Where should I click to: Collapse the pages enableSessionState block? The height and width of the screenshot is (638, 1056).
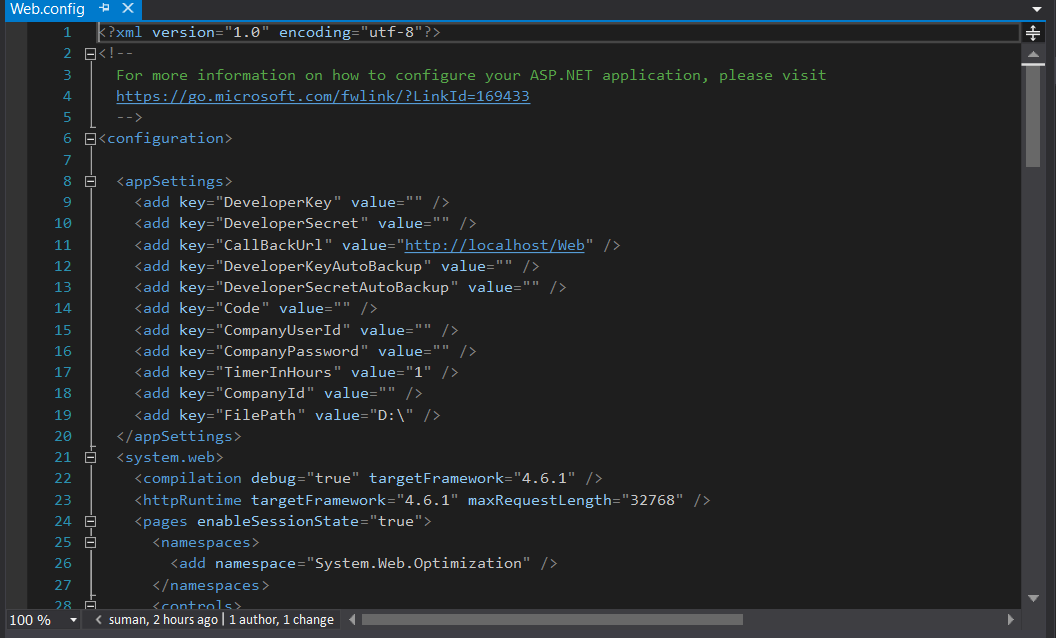coord(91,521)
